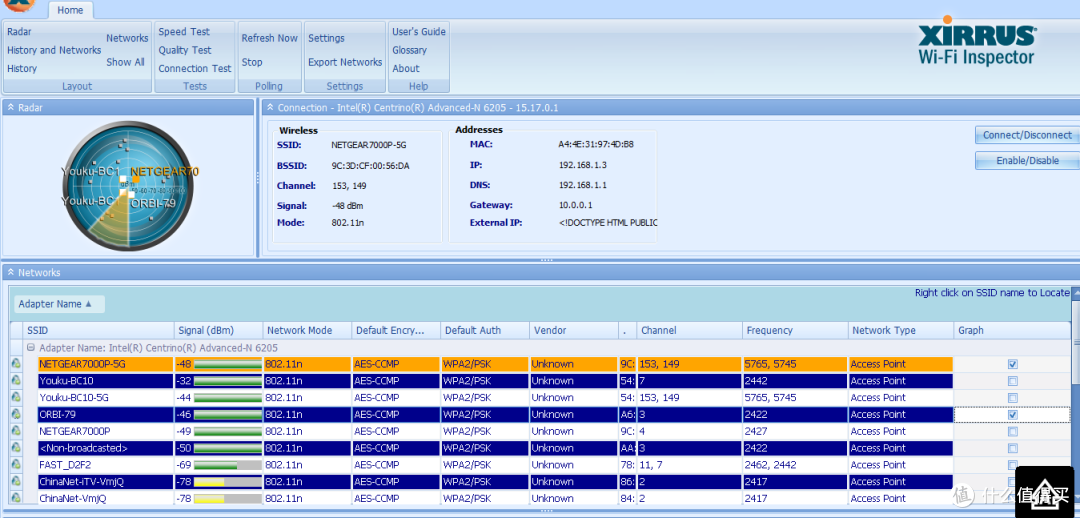This screenshot has height=518, width=1080.
Task: Select Networks layout option
Action: click(x=127, y=39)
